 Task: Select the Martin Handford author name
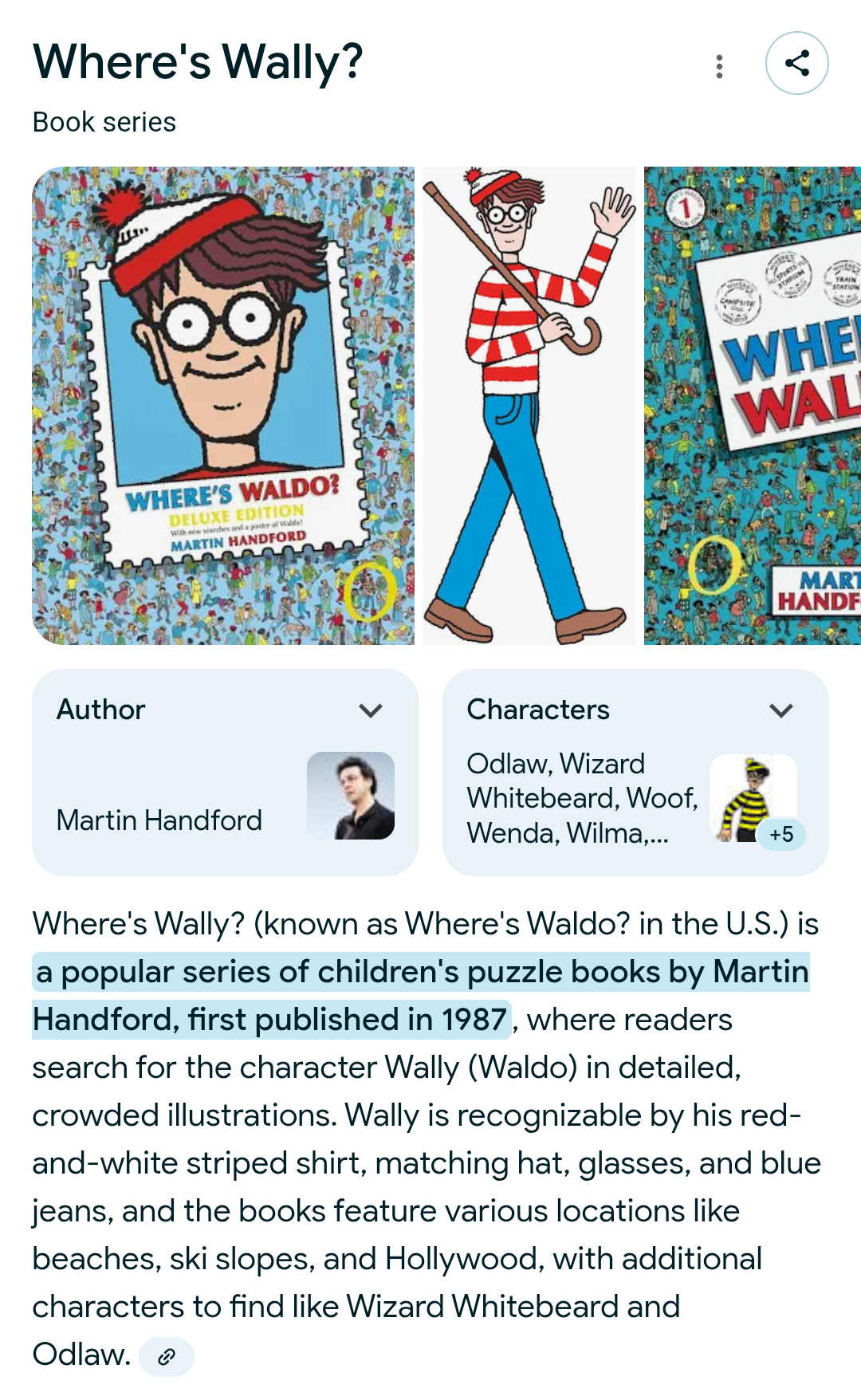point(159,820)
